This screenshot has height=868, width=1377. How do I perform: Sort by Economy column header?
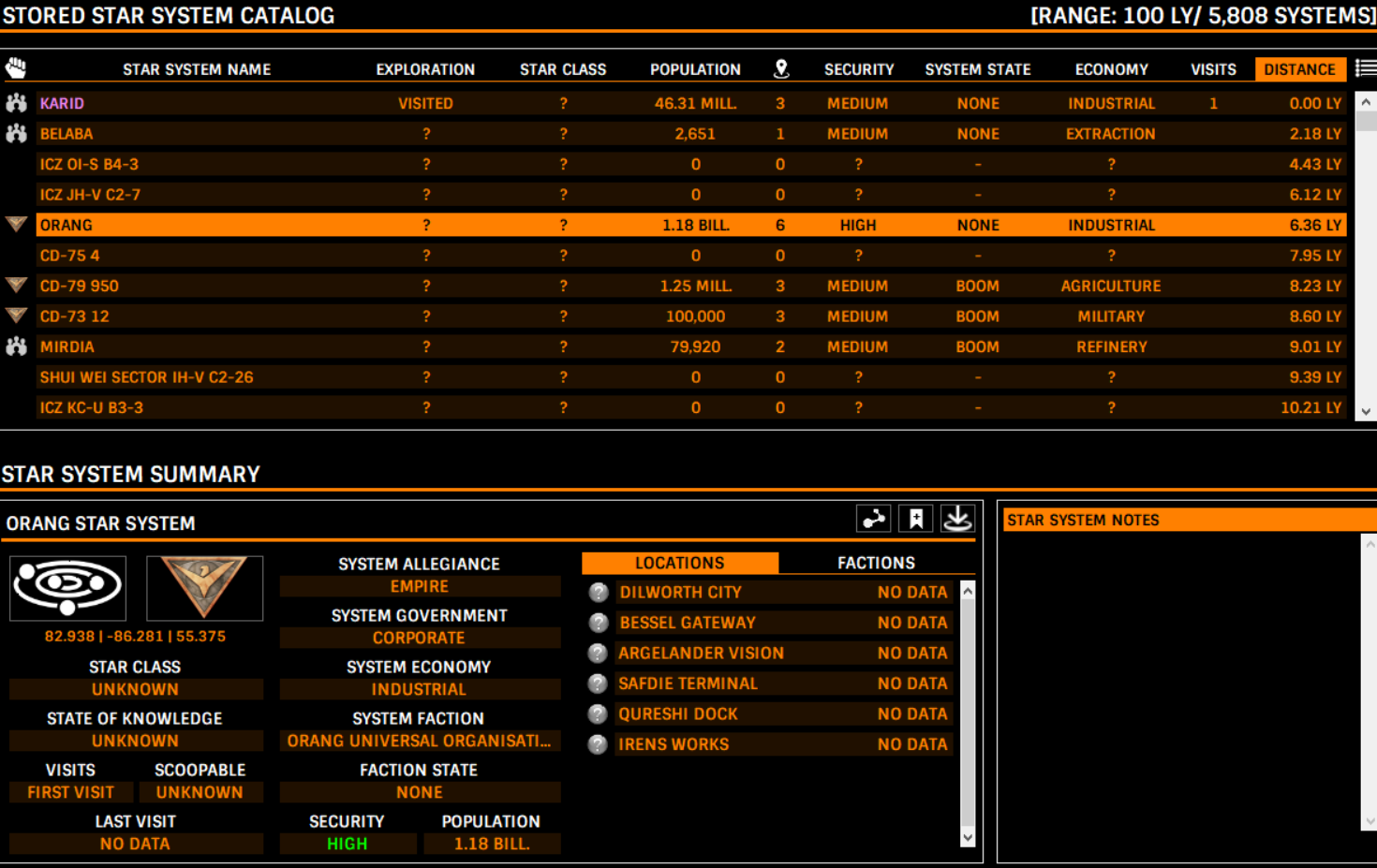tap(1112, 69)
